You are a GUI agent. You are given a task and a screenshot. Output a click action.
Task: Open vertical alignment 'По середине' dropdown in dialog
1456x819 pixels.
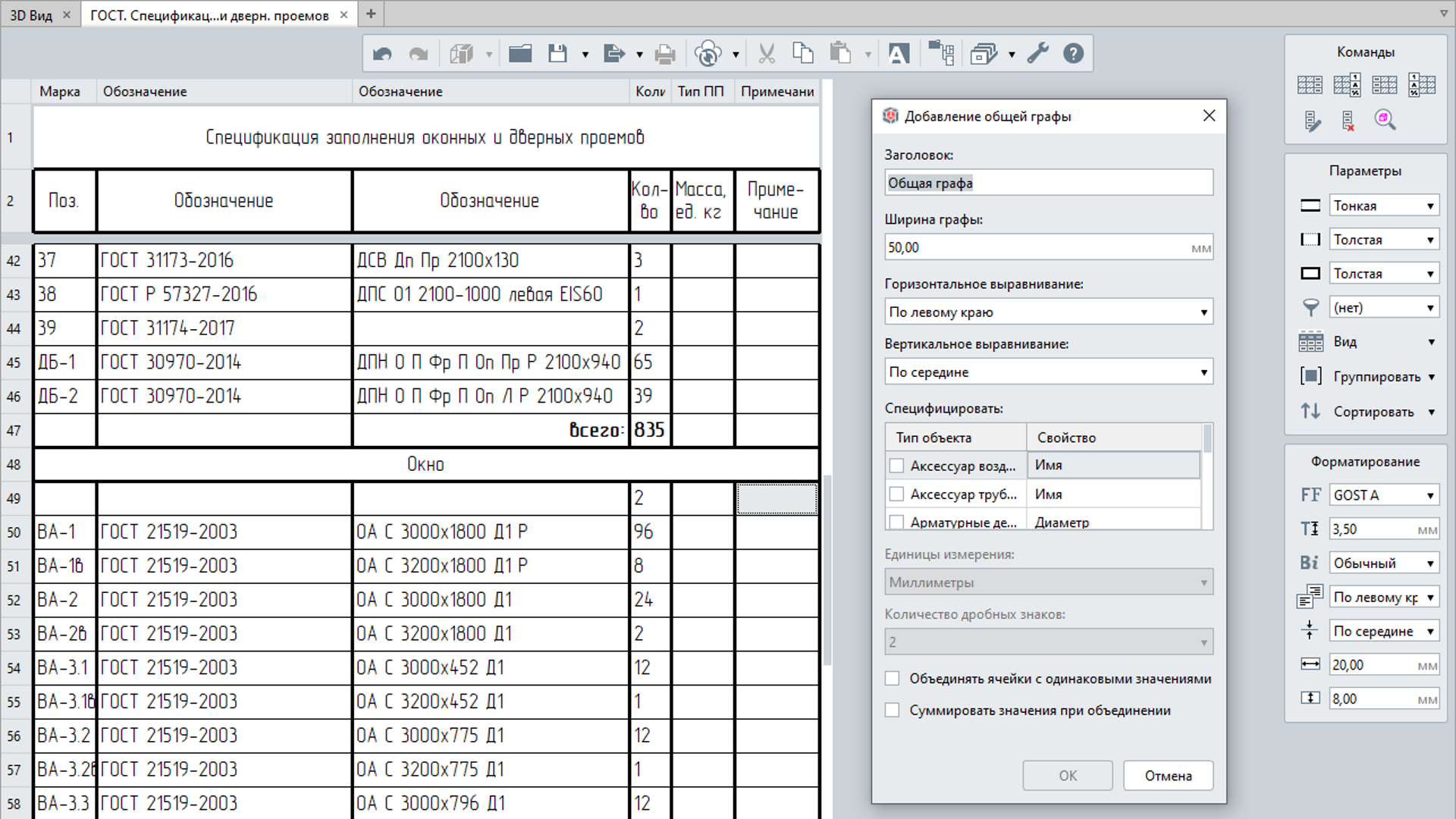pos(1048,372)
